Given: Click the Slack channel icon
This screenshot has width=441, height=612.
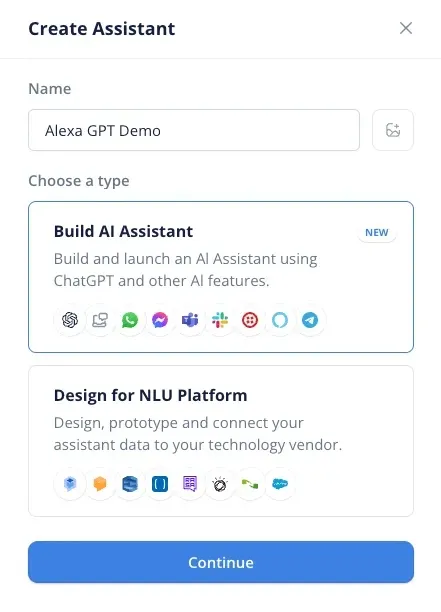Looking at the screenshot, I should tap(220, 320).
